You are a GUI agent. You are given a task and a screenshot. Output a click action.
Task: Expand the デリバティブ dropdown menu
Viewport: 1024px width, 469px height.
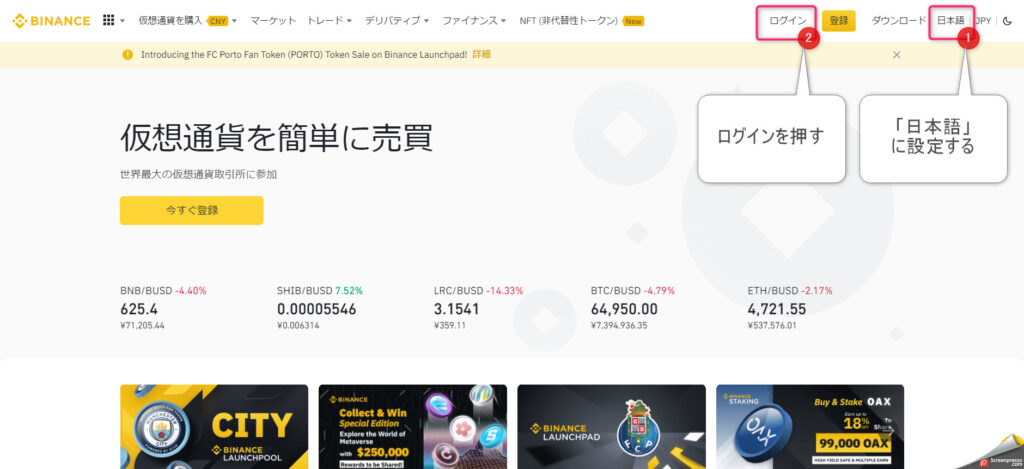click(396, 21)
